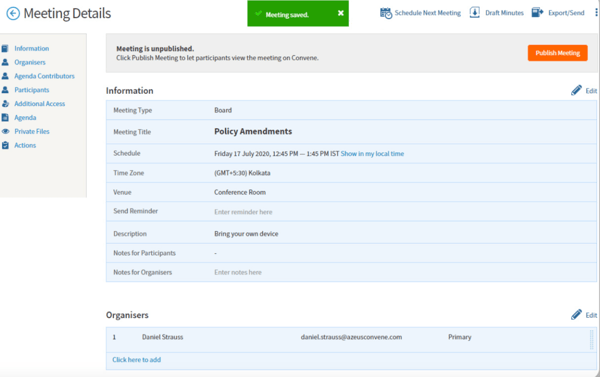Image resolution: width=600 pixels, height=377 pixels.
Task: Click the '(GMT+5:30) Kolkata' time zone value
Action: click(x=242, y=173)
